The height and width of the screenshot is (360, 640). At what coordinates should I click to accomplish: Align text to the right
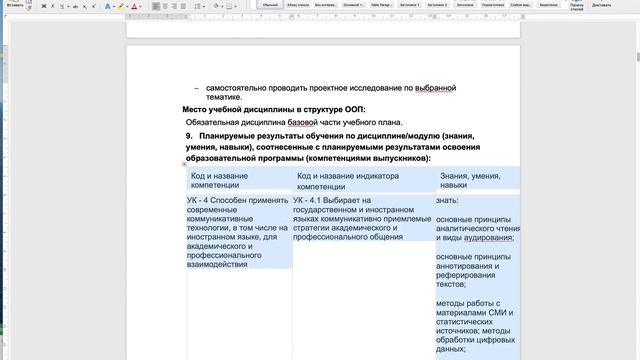[x=174, y=6]
